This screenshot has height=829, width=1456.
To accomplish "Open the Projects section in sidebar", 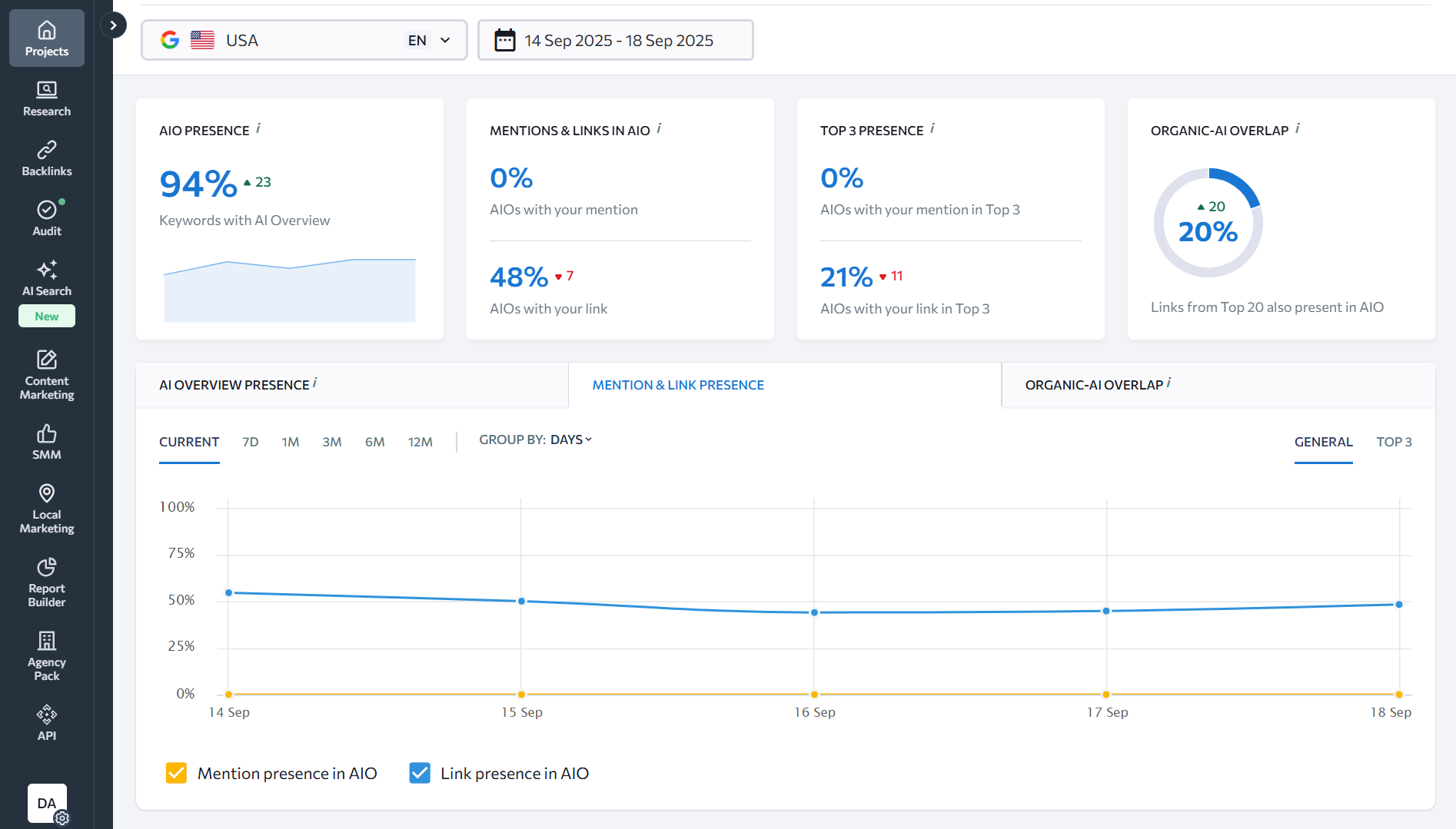I will pos(47,38).
